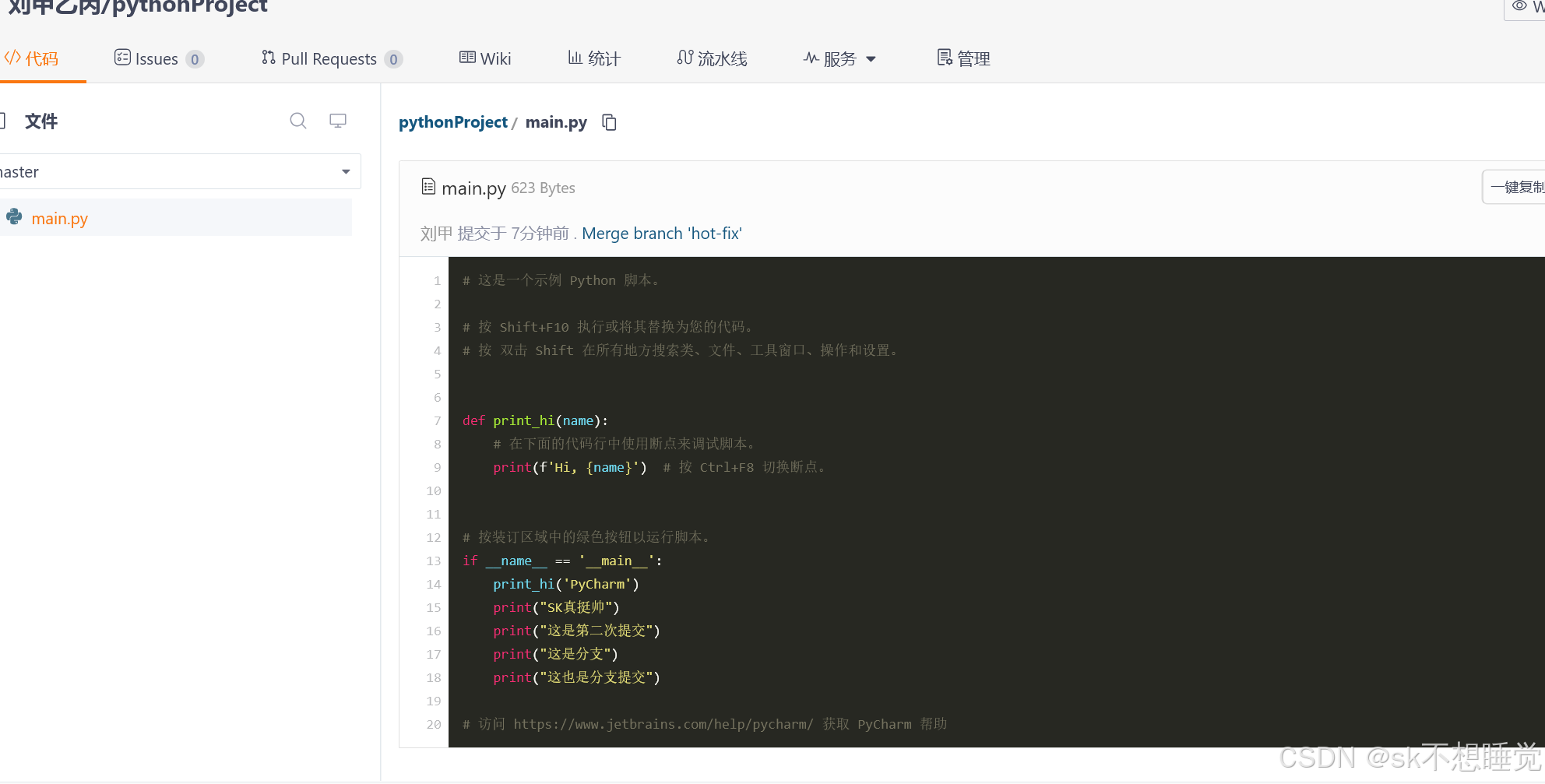Click the 代码 code brackets icon
The height and width of the screenshot is (784, 1545).
pos(12,58)
